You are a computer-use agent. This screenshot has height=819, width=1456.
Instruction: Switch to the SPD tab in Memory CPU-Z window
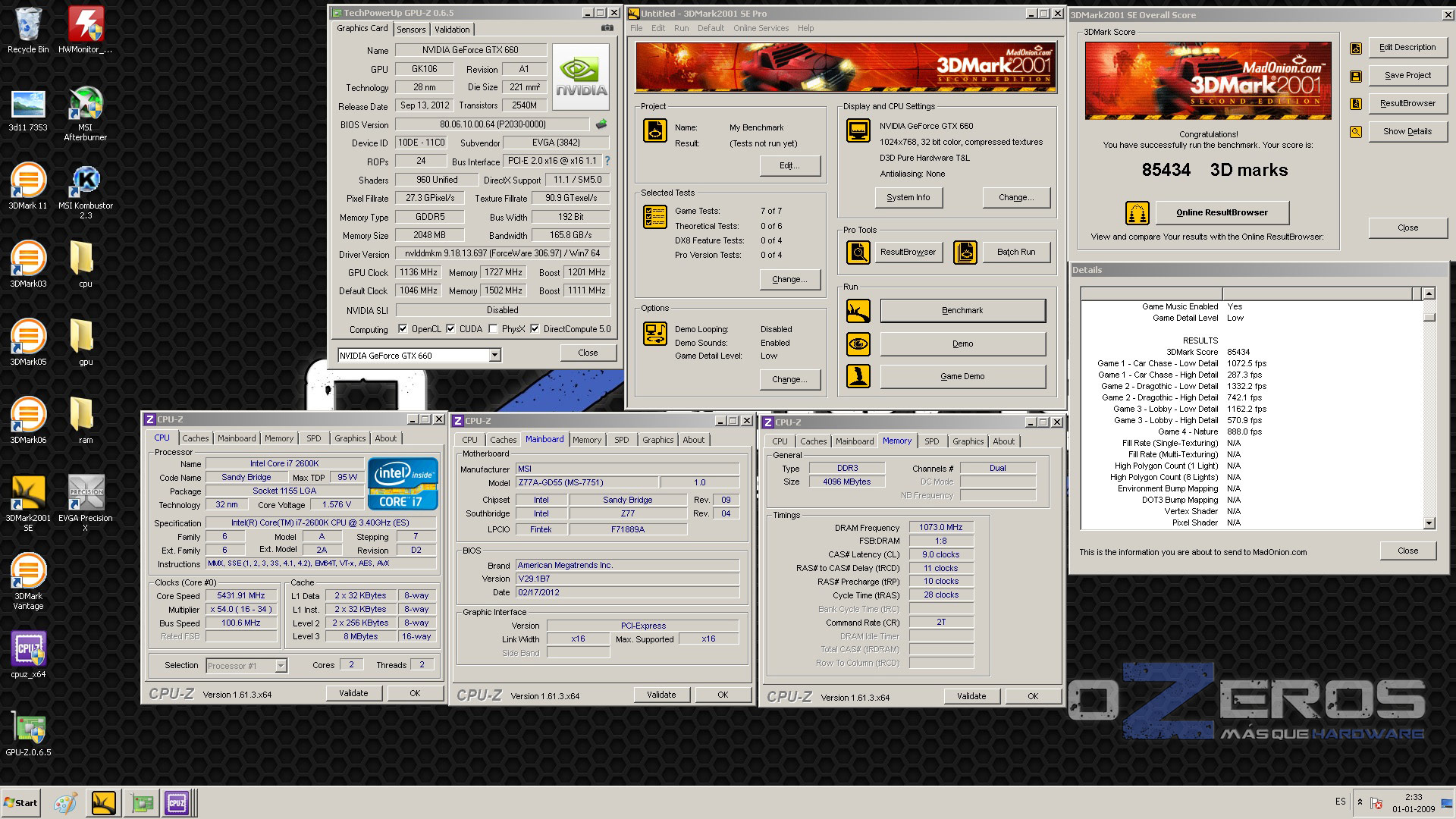coord(931,441)
